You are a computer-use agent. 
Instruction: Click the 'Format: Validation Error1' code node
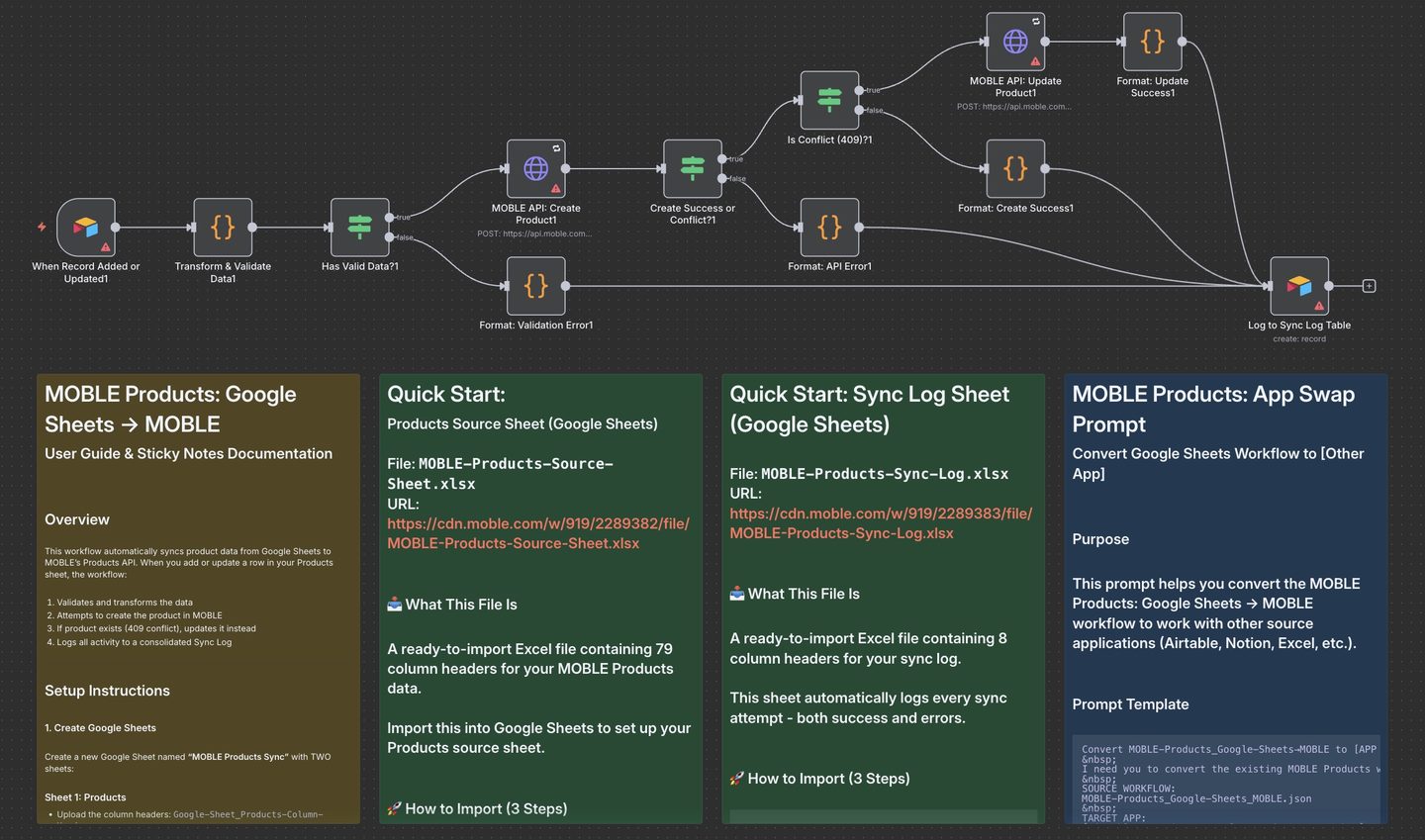tap(535, 286)
